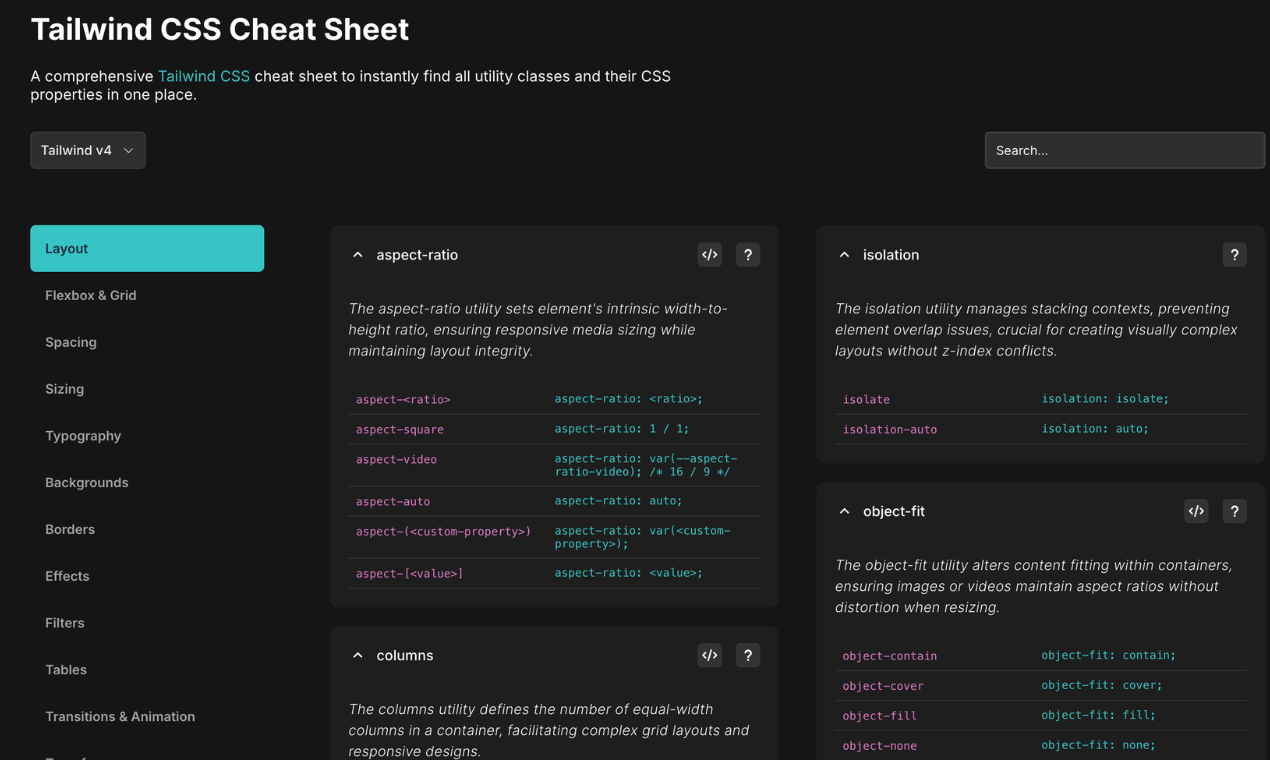This screenshot has height=760, width=1270.
Task: Open the Typography section
Action: tap(83, 436)
